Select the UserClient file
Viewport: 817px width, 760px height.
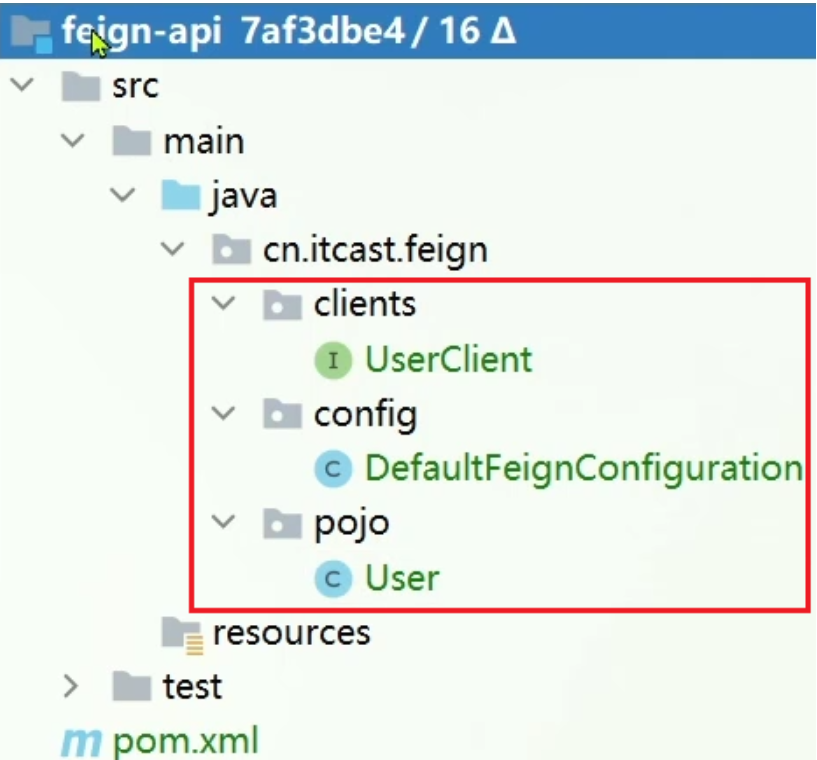(x=448, y=359)
